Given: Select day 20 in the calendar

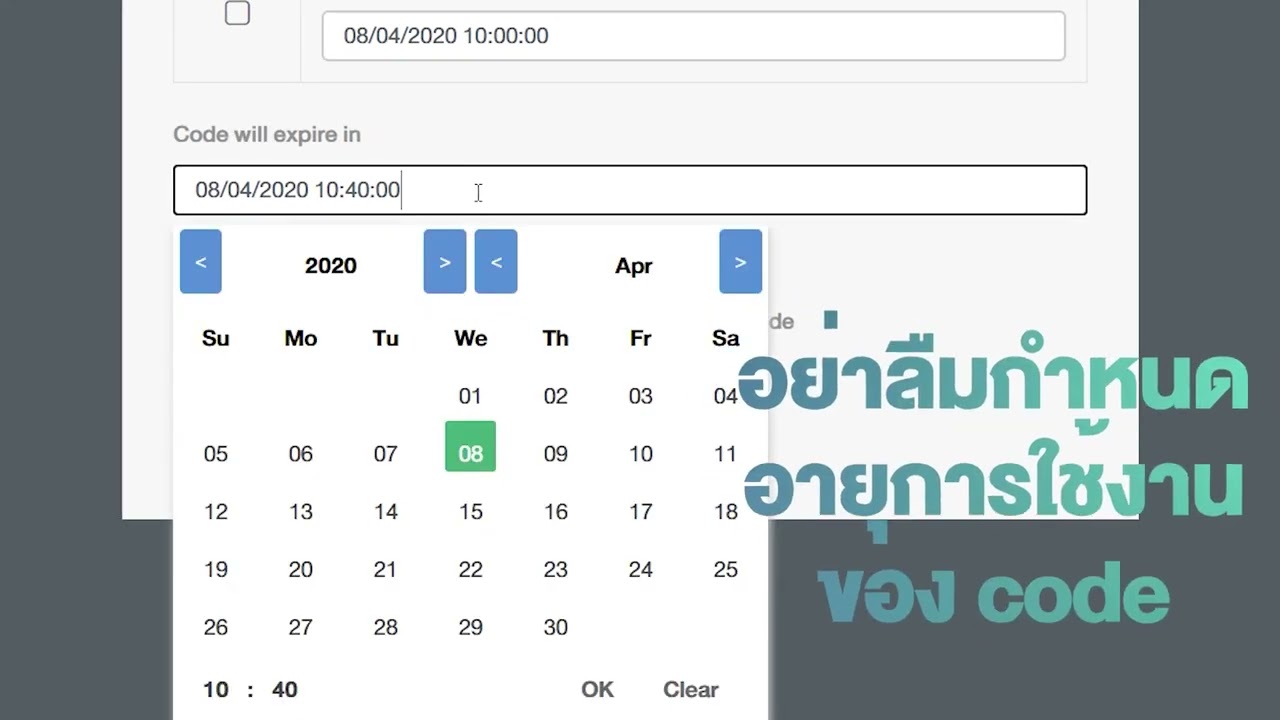Looking at the screenshot, I should coord(301,570).
